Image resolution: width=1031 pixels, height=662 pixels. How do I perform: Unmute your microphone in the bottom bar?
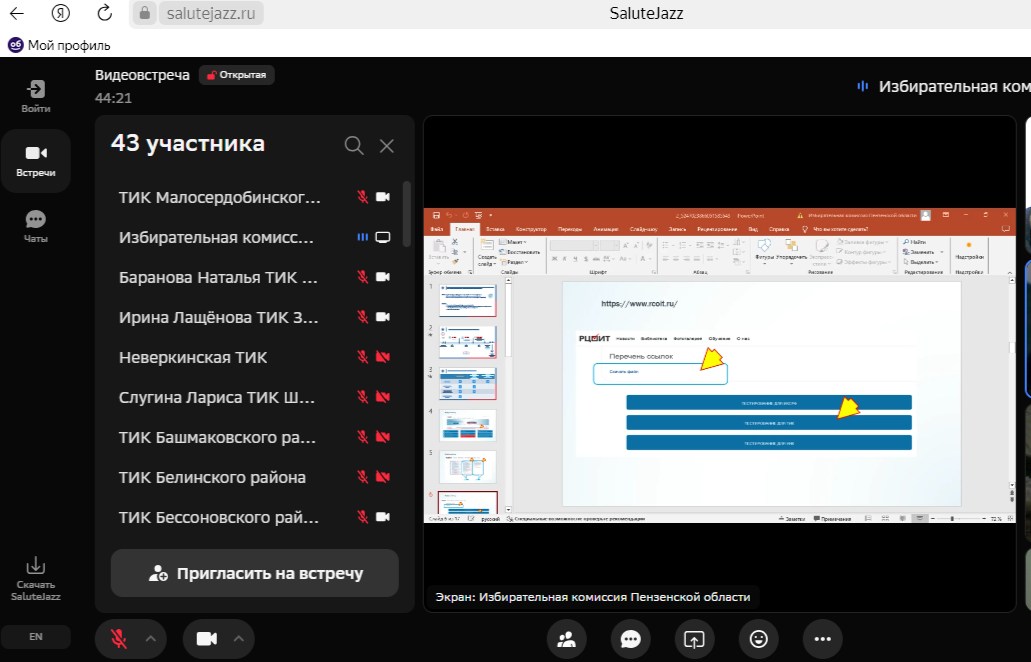(x=118, y=638)
